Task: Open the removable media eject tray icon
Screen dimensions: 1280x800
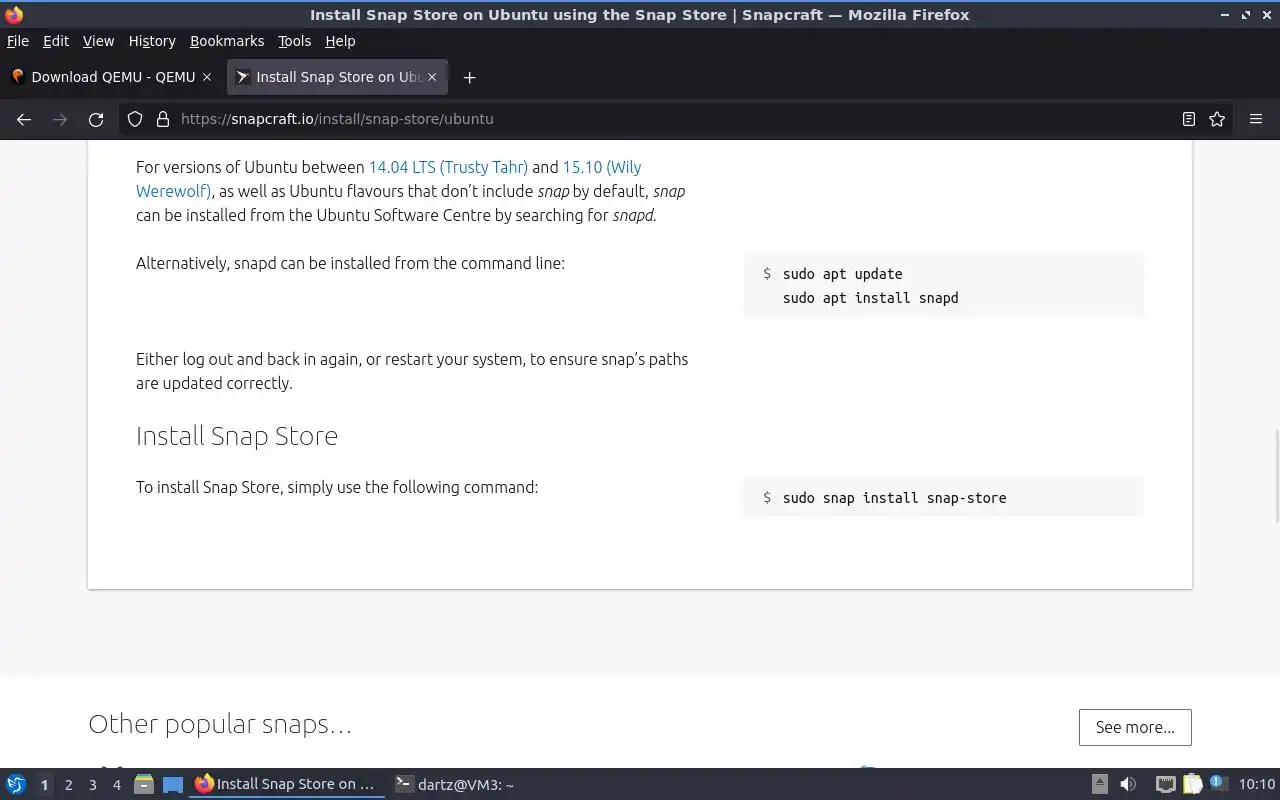Action: pyautogui.click(x=1099, y=785)
